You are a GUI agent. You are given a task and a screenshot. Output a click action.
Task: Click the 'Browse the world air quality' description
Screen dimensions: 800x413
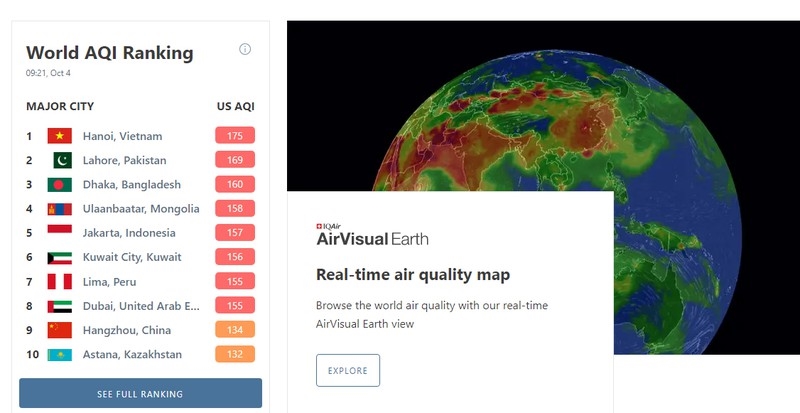[x=432, y=314]
